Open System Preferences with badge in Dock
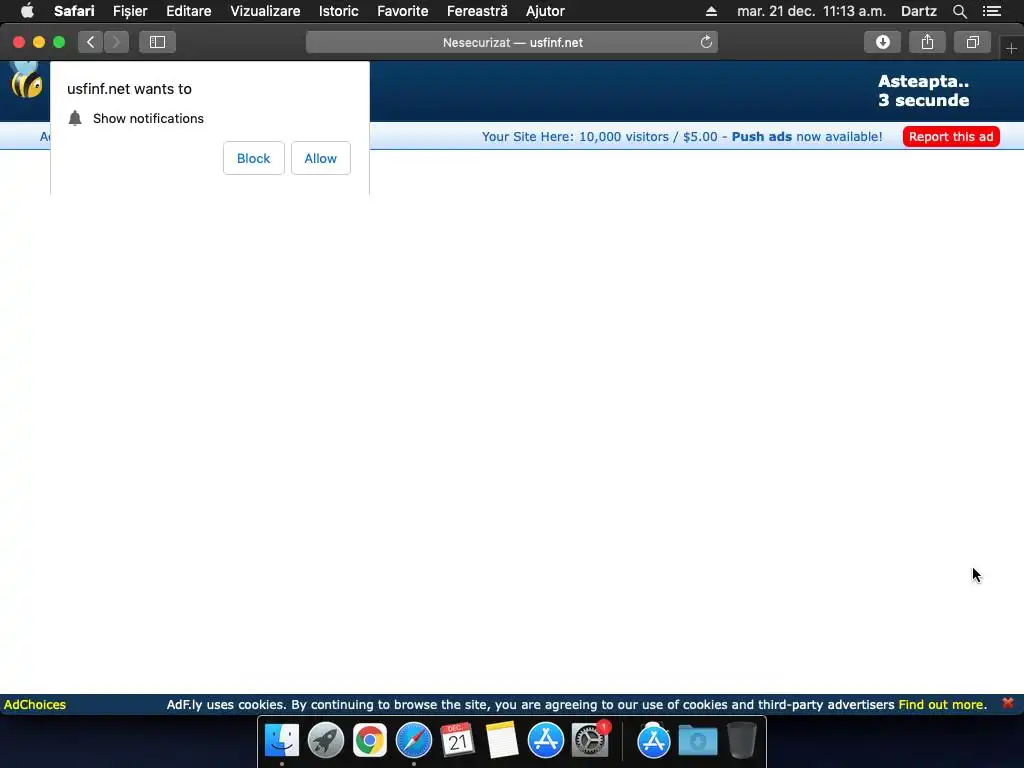 [x=590, y=740]
